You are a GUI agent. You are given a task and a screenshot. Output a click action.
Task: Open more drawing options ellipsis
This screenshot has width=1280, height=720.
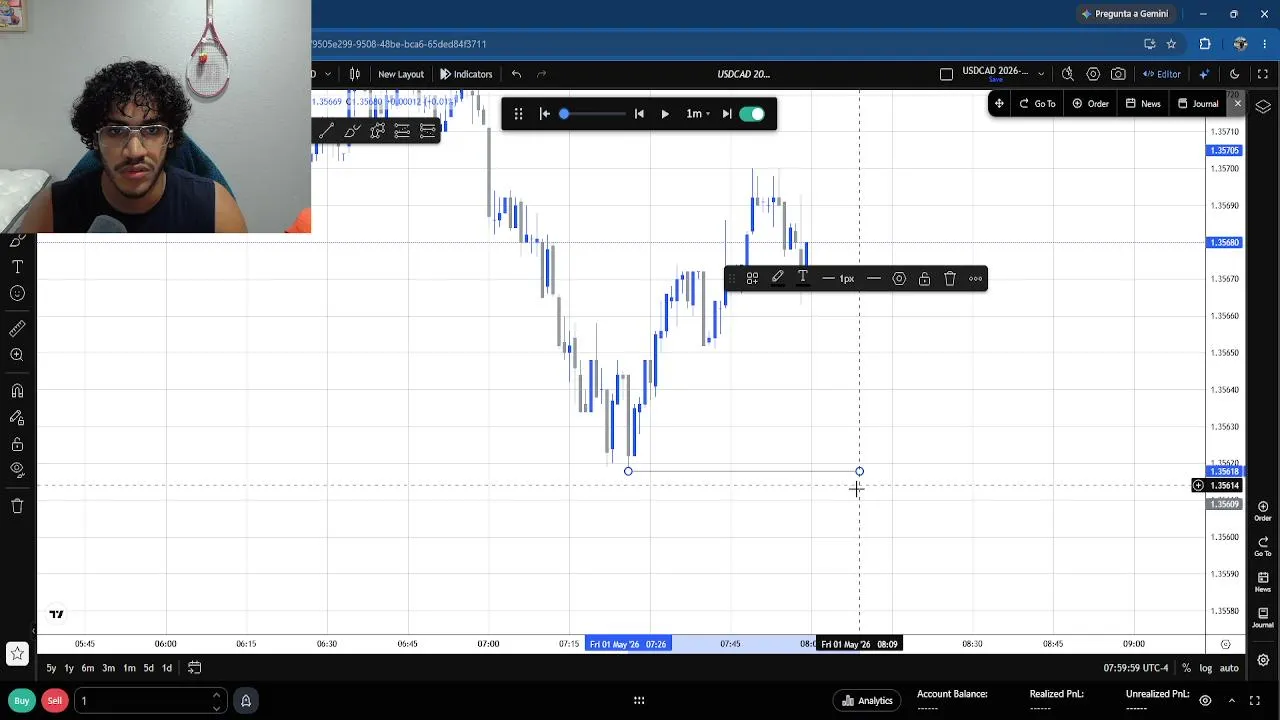976,279
